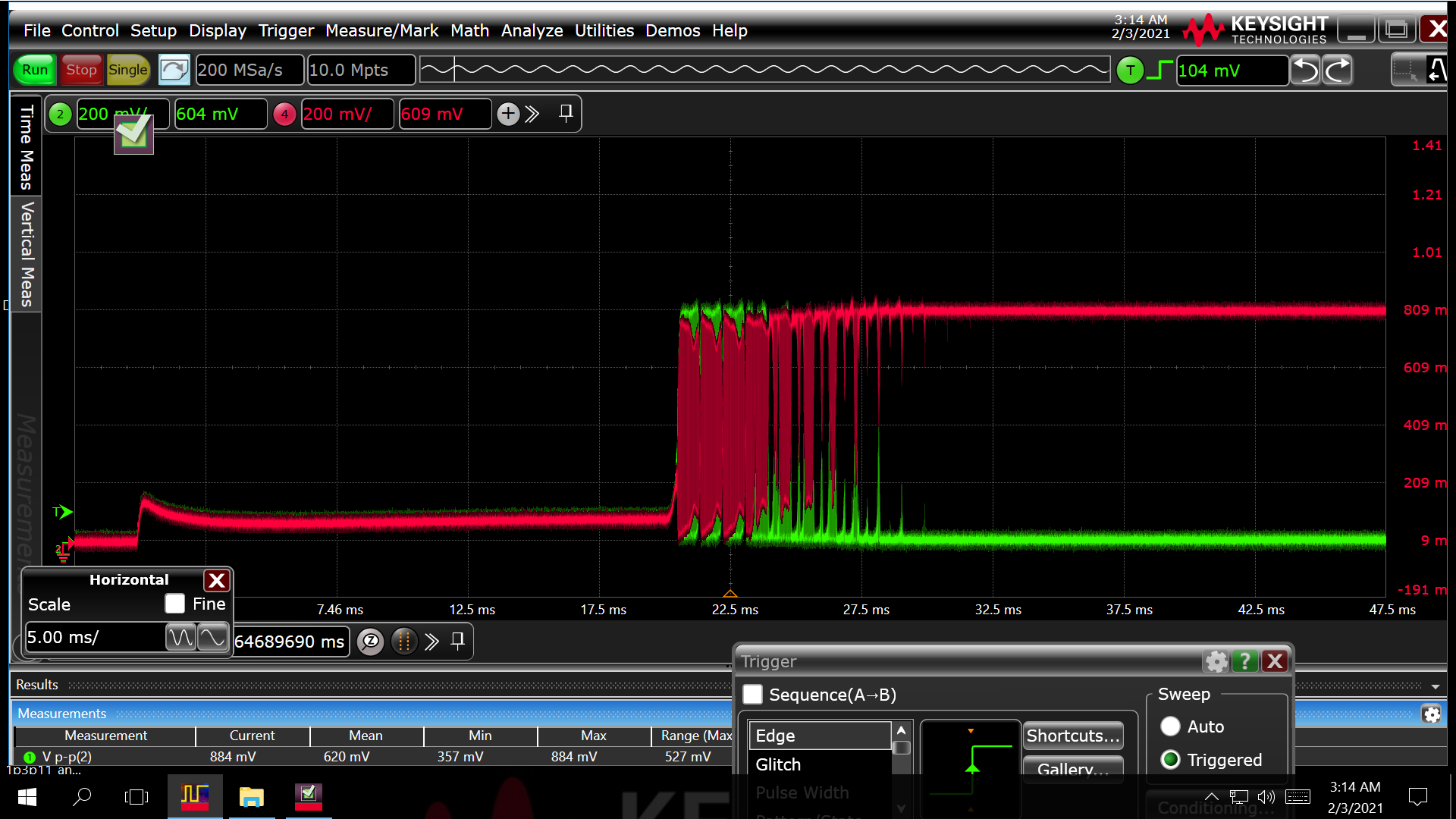This screenshot has width=1456, height=819.
Task: Click the zero horizontal position icon
Action: coord(371,642)
